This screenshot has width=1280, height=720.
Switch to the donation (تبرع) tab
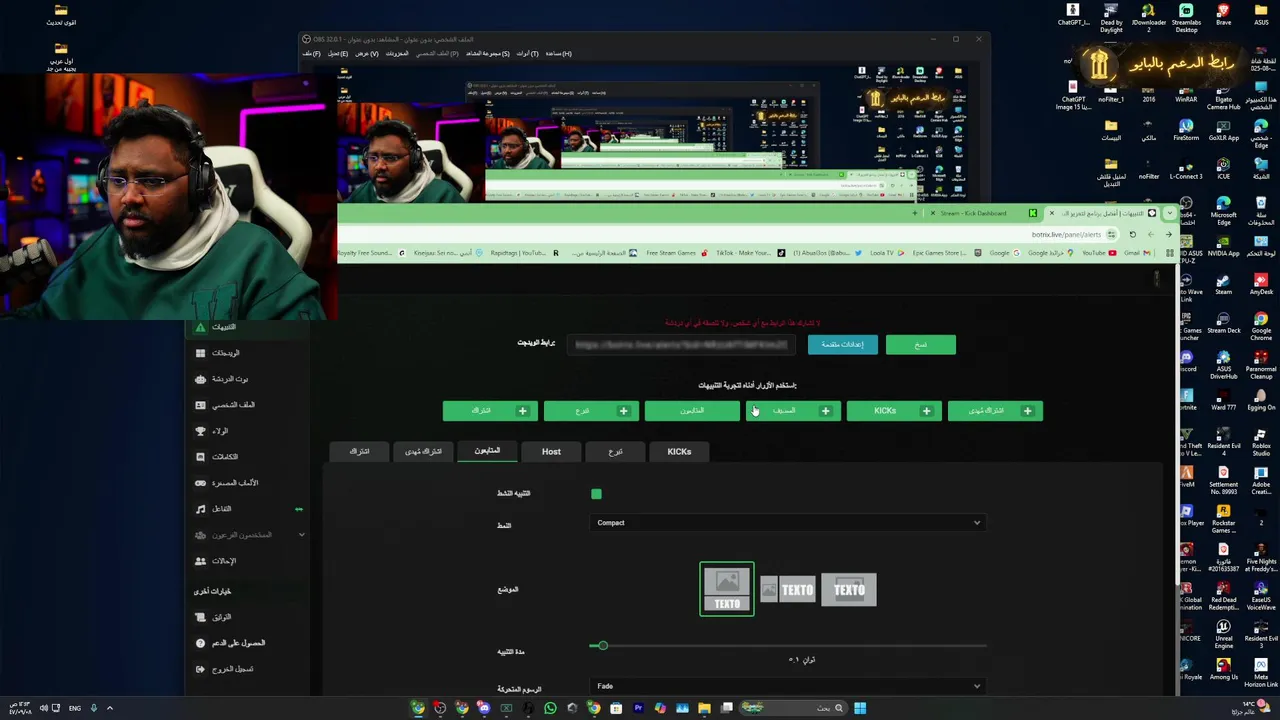click(x=615, y=452)
